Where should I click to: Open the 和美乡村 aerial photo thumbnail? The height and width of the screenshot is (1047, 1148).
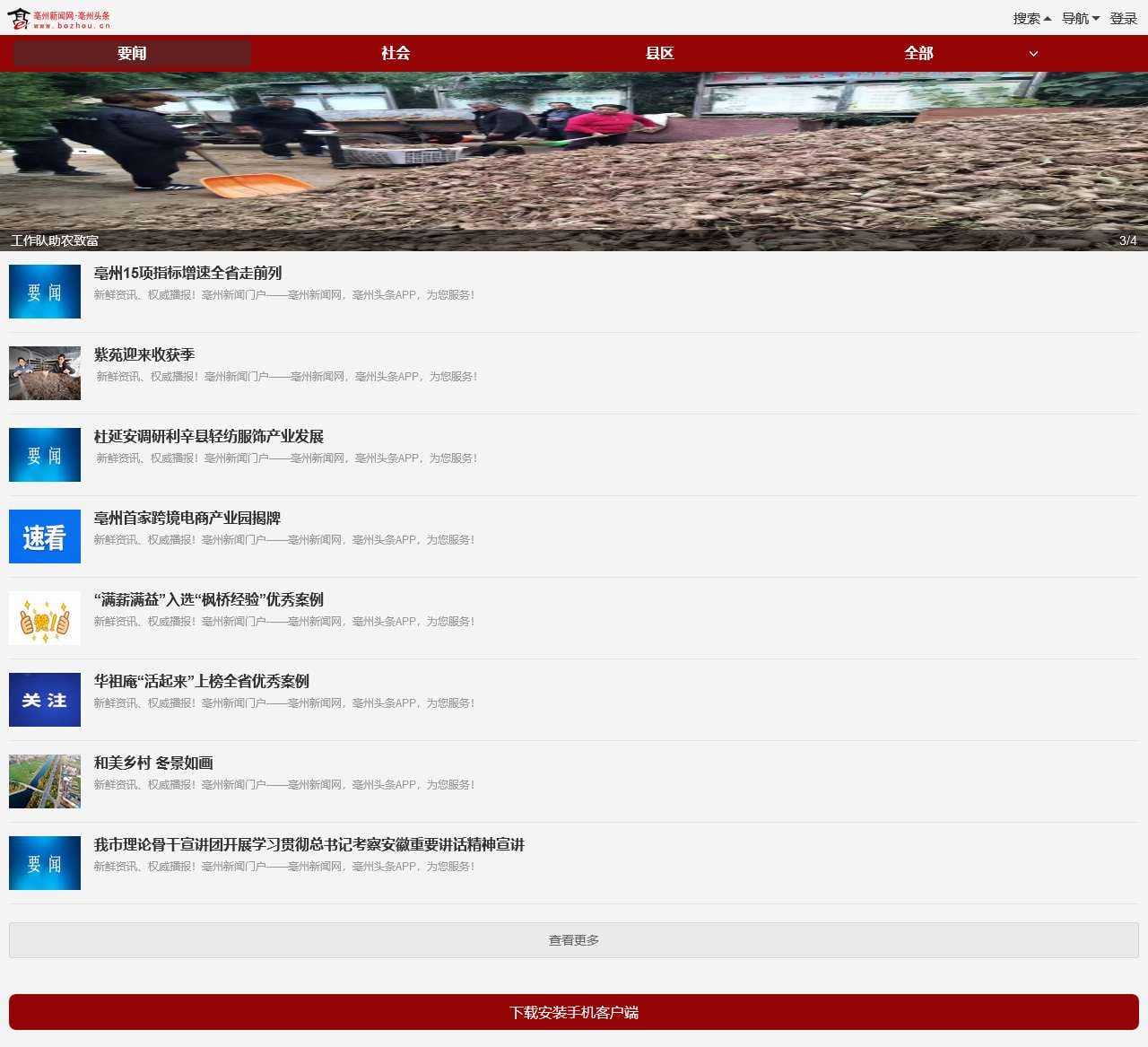point(45,781)
